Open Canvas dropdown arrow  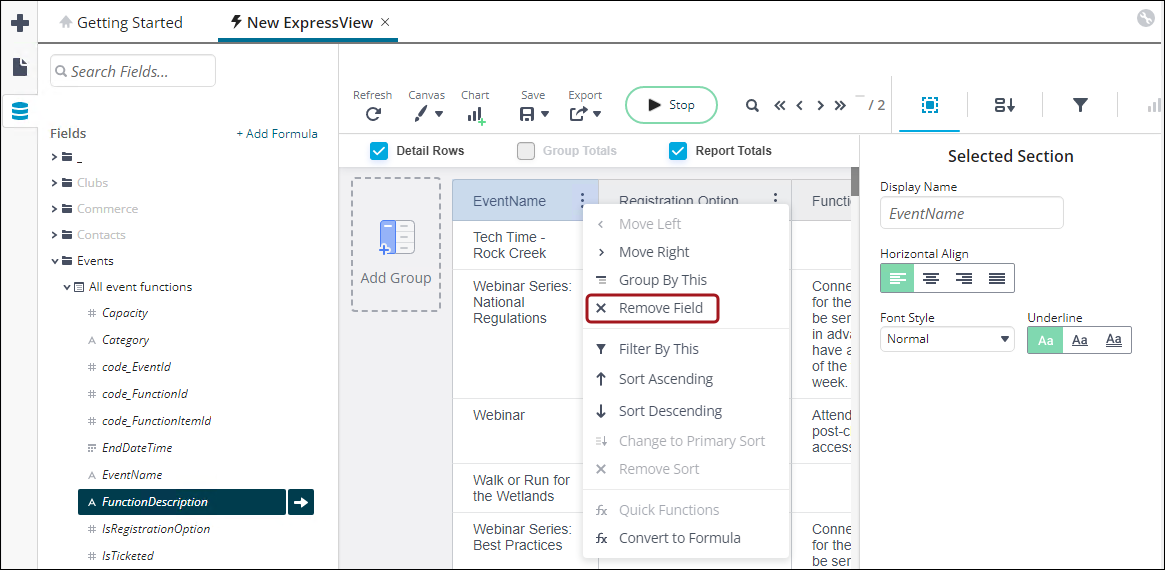pos(438,114)
